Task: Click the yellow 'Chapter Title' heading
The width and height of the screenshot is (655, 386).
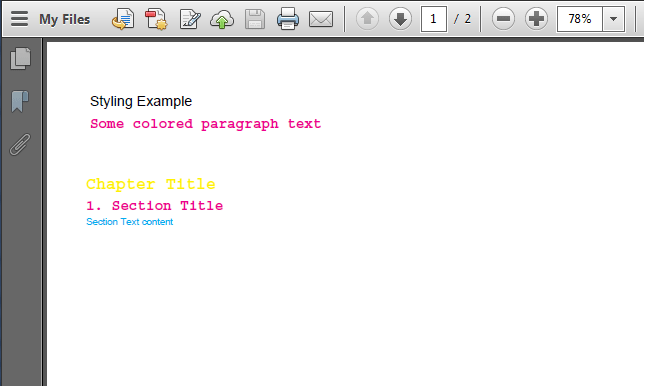Action: click(151, 184)
